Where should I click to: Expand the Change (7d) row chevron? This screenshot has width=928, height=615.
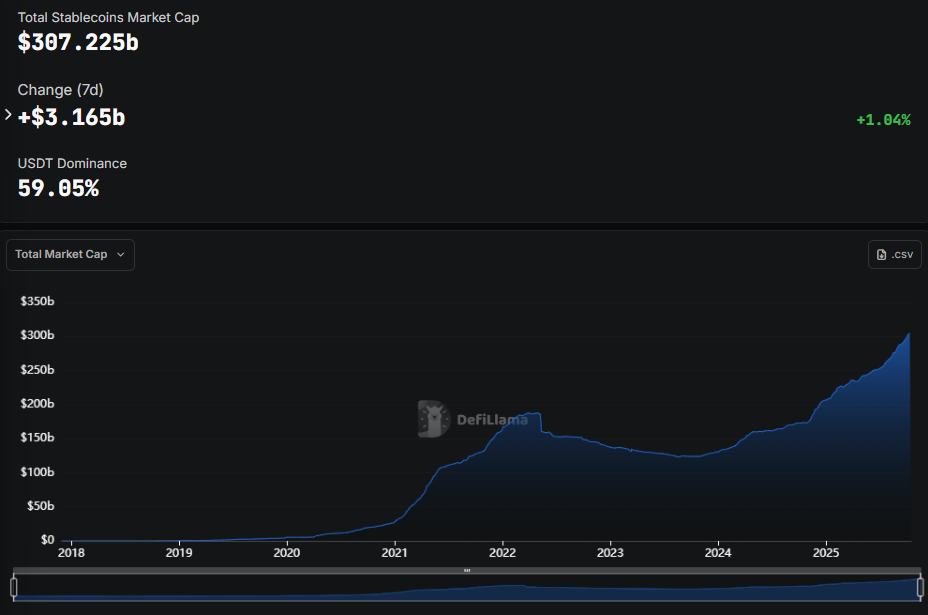(x=8, y=115)
